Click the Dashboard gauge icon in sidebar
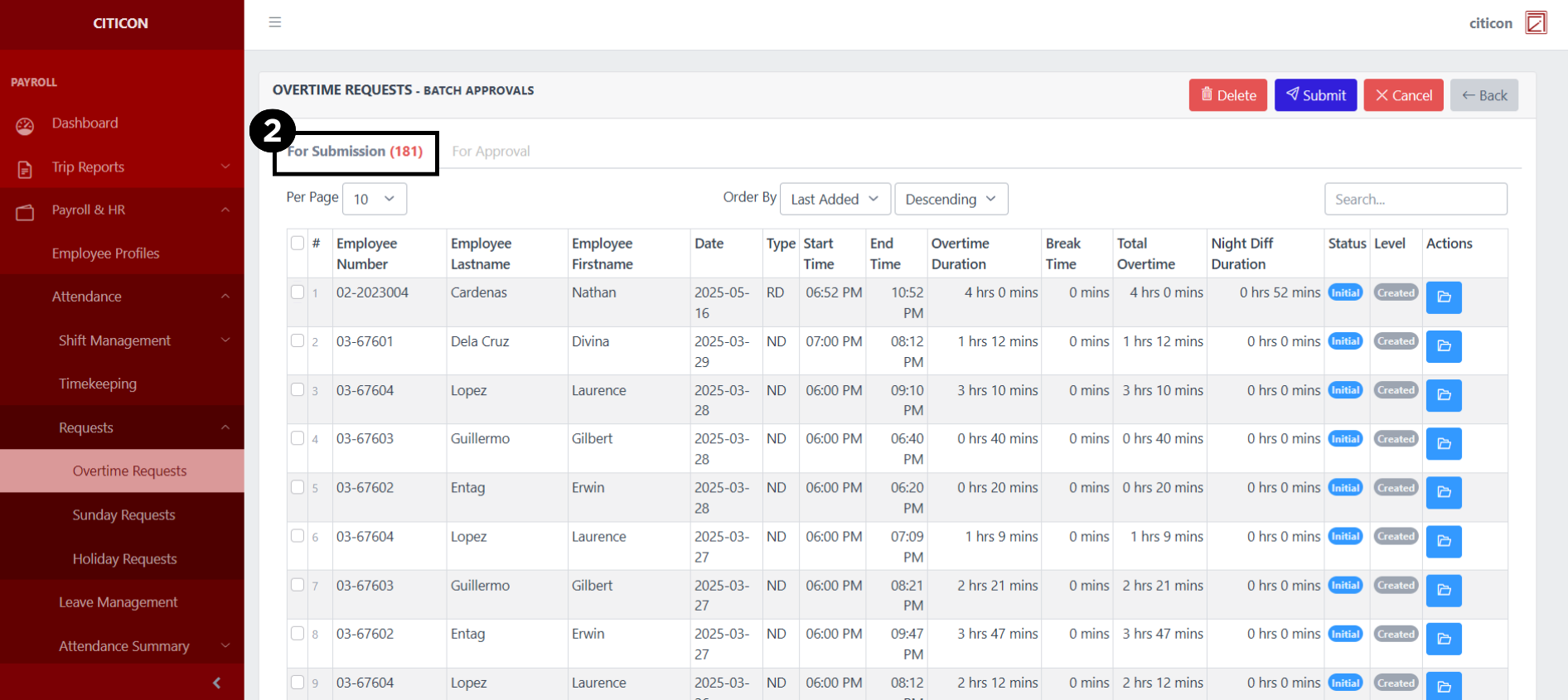 tap(25, 125)
